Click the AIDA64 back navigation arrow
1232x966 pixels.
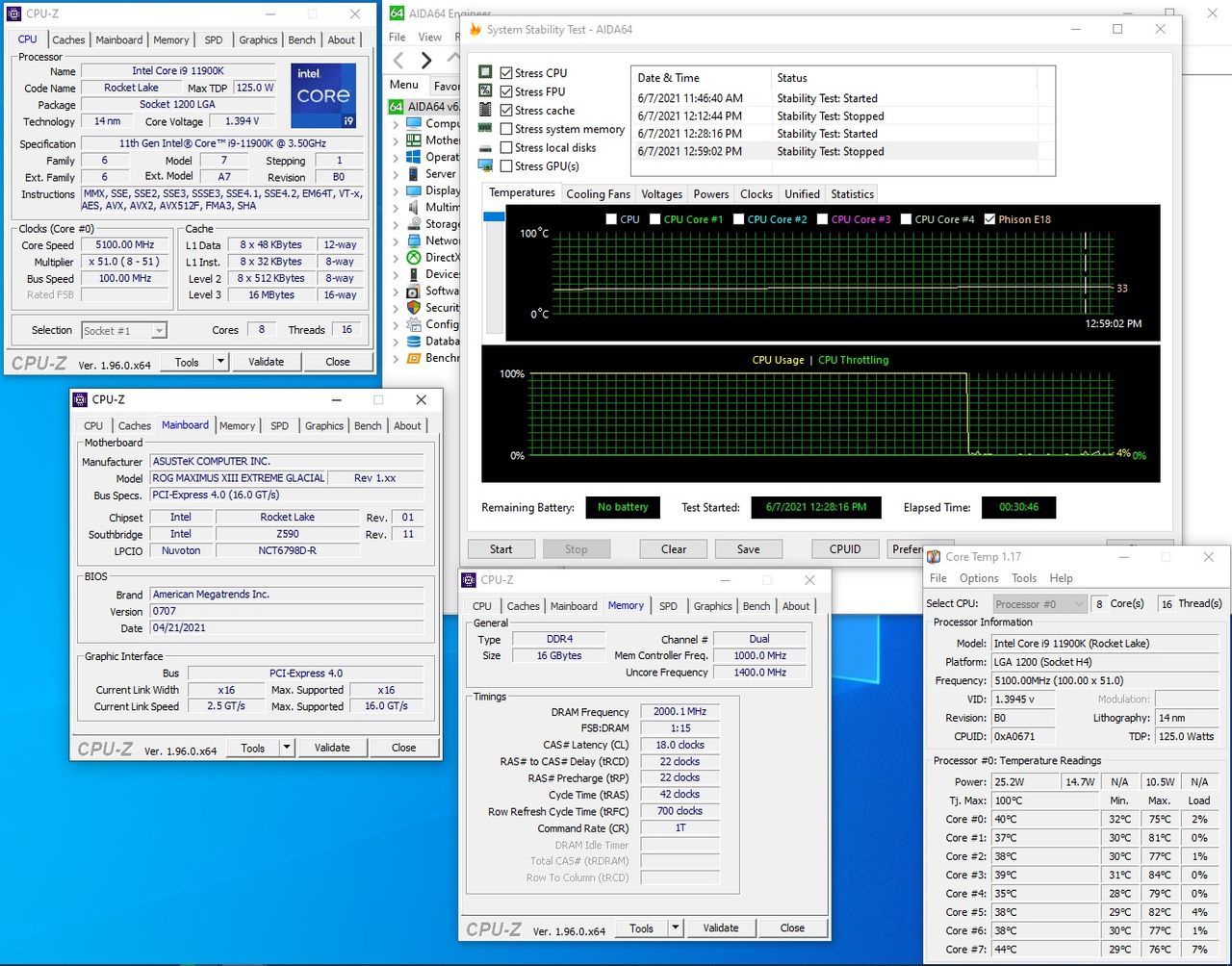[398, 61]
